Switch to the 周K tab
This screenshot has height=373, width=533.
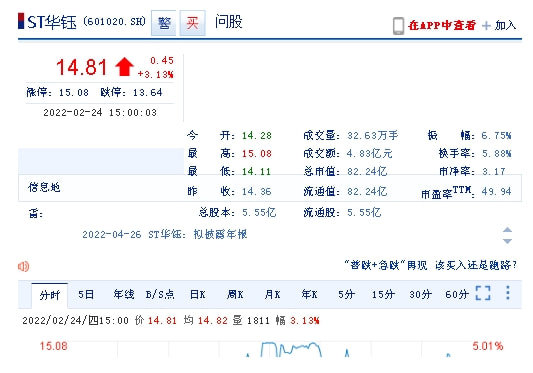(x=235, y=294)
